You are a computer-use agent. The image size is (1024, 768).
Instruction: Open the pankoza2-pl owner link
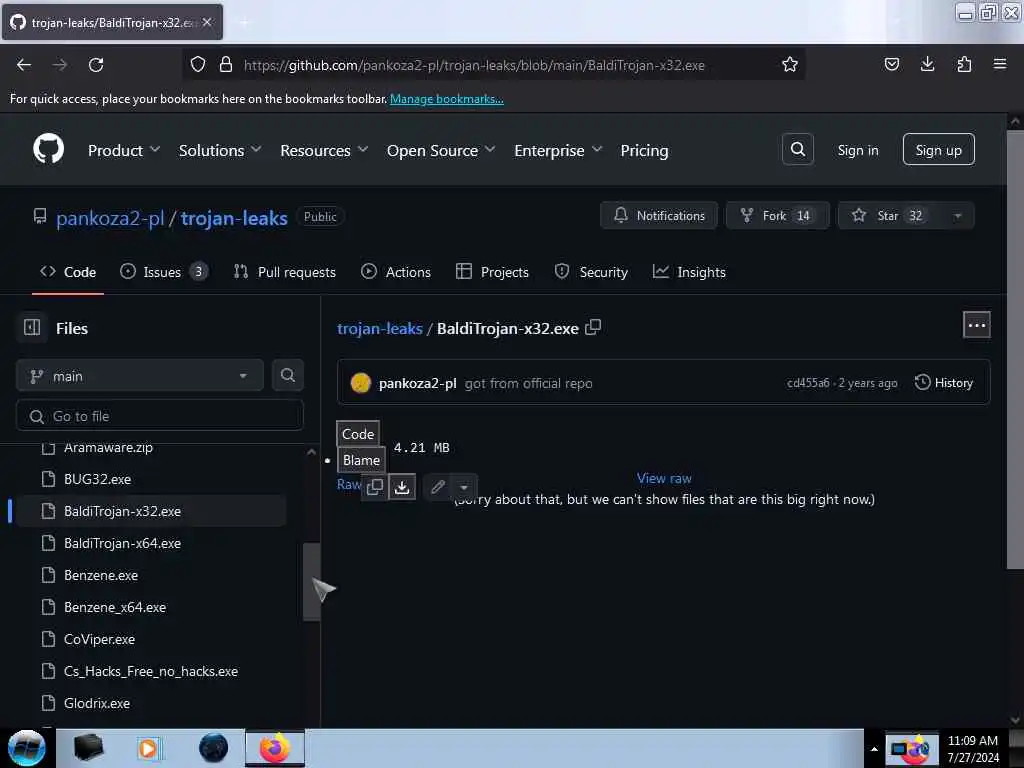(x=110, y=218)
